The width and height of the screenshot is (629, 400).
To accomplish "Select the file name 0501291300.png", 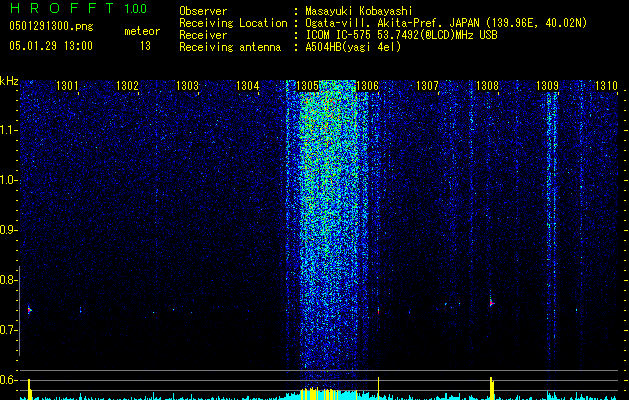I will coord(51,26).
